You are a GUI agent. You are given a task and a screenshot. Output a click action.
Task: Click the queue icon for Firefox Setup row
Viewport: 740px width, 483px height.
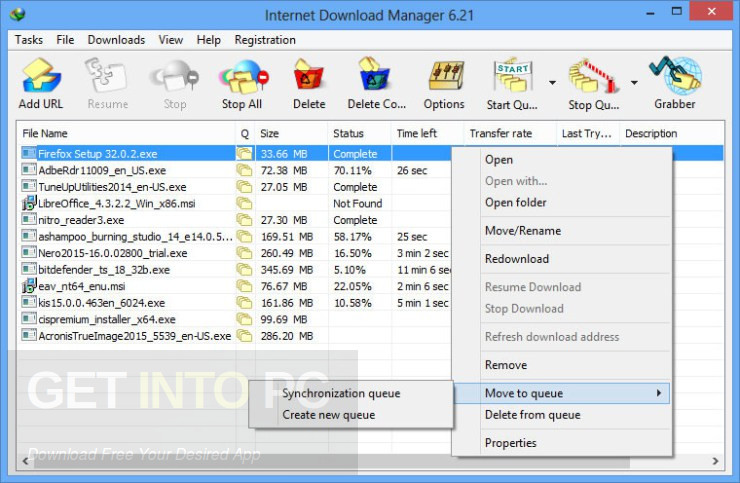coord(244,153)
